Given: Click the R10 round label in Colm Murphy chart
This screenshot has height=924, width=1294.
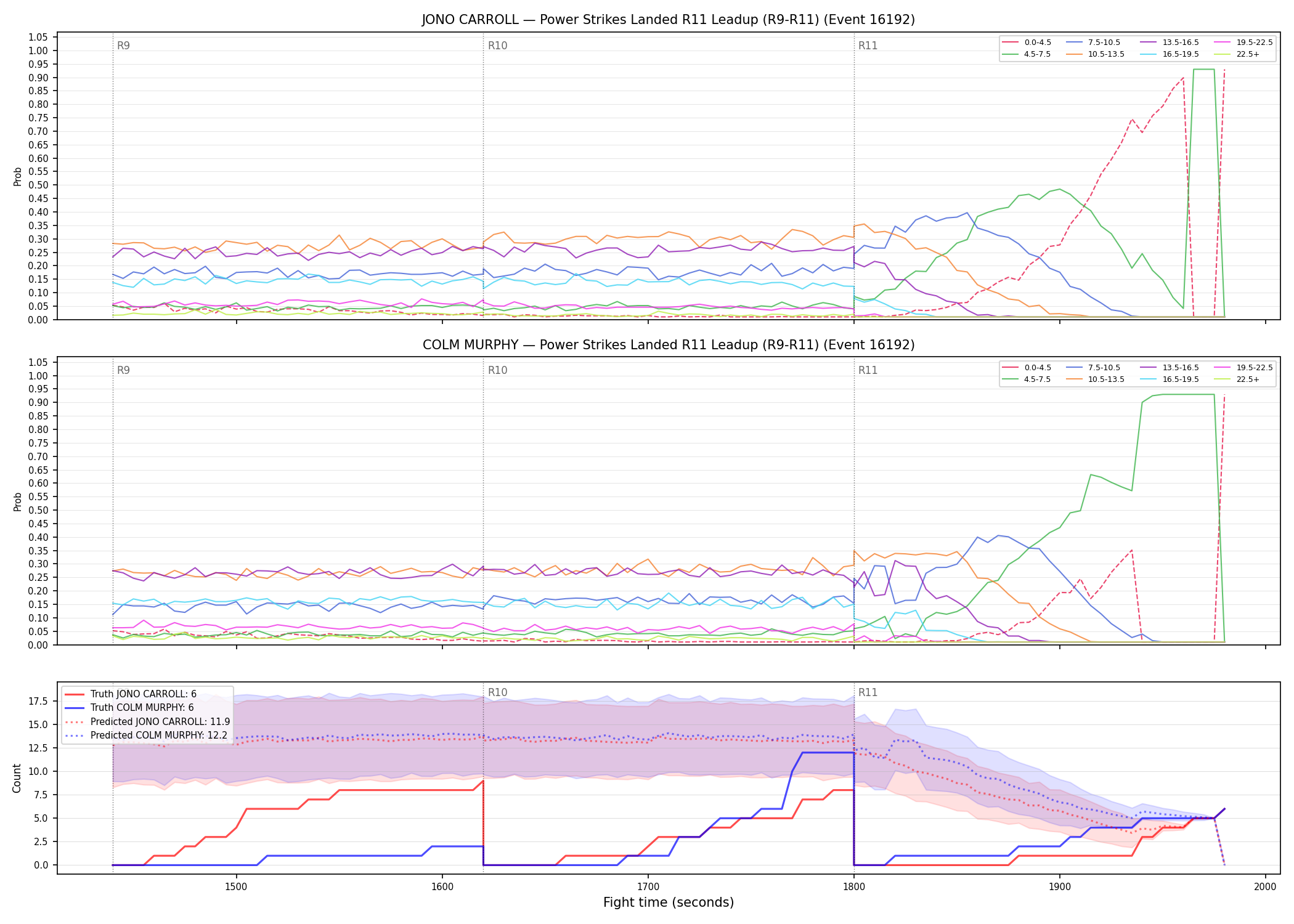Looking at the screenshot, I should (x=497, y=370).
